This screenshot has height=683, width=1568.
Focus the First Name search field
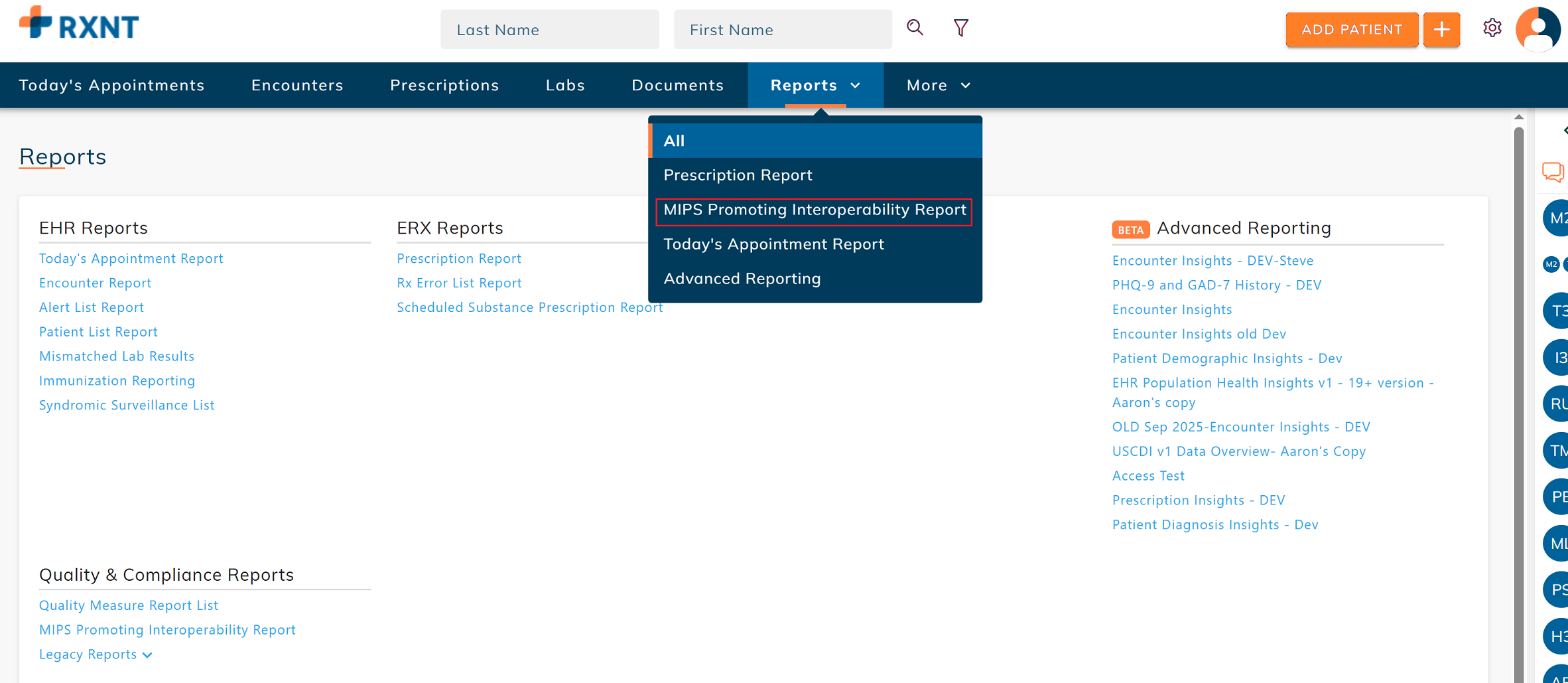point(783,29)
